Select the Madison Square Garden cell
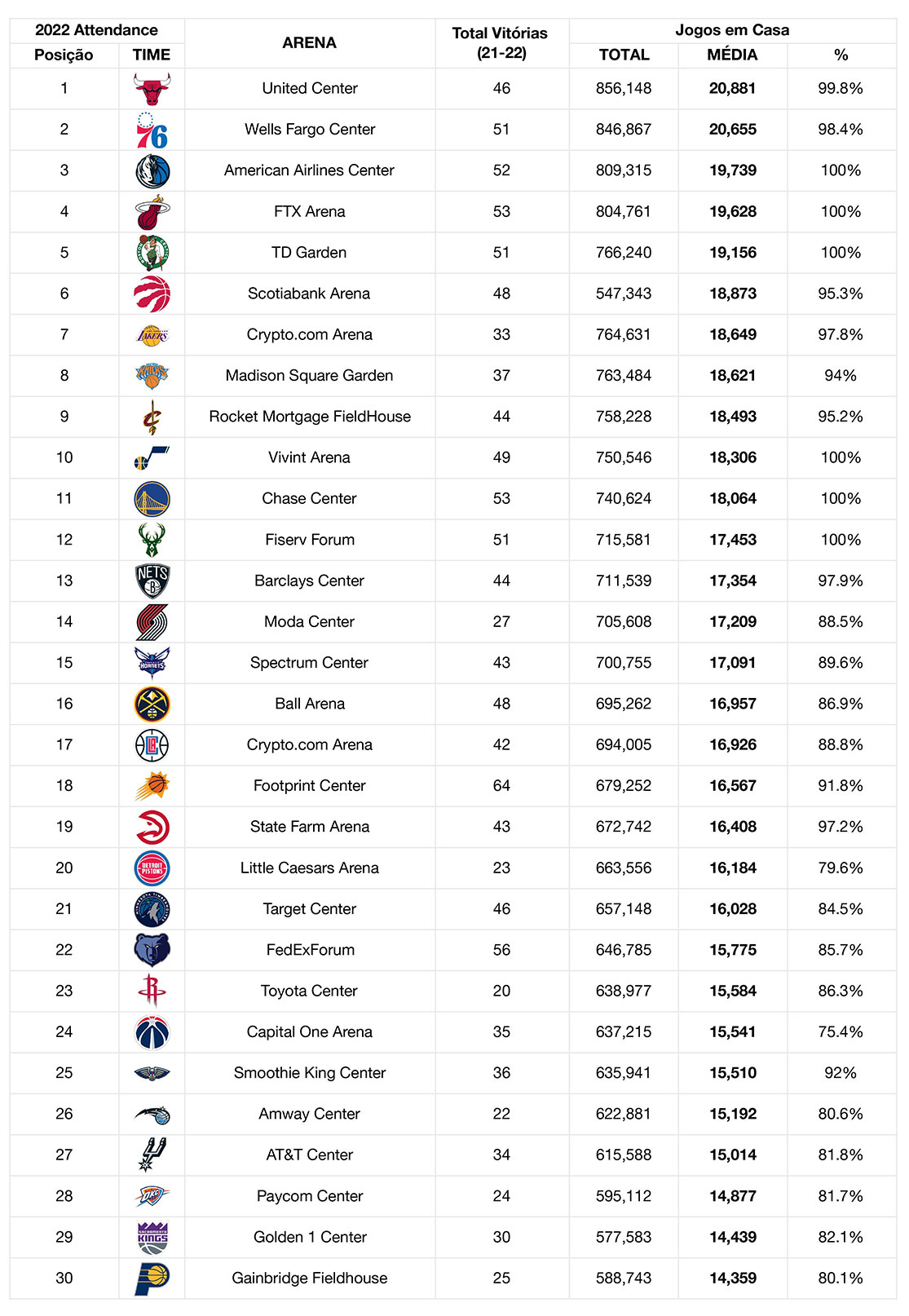909x1316 pixels. tap(310, 376)
